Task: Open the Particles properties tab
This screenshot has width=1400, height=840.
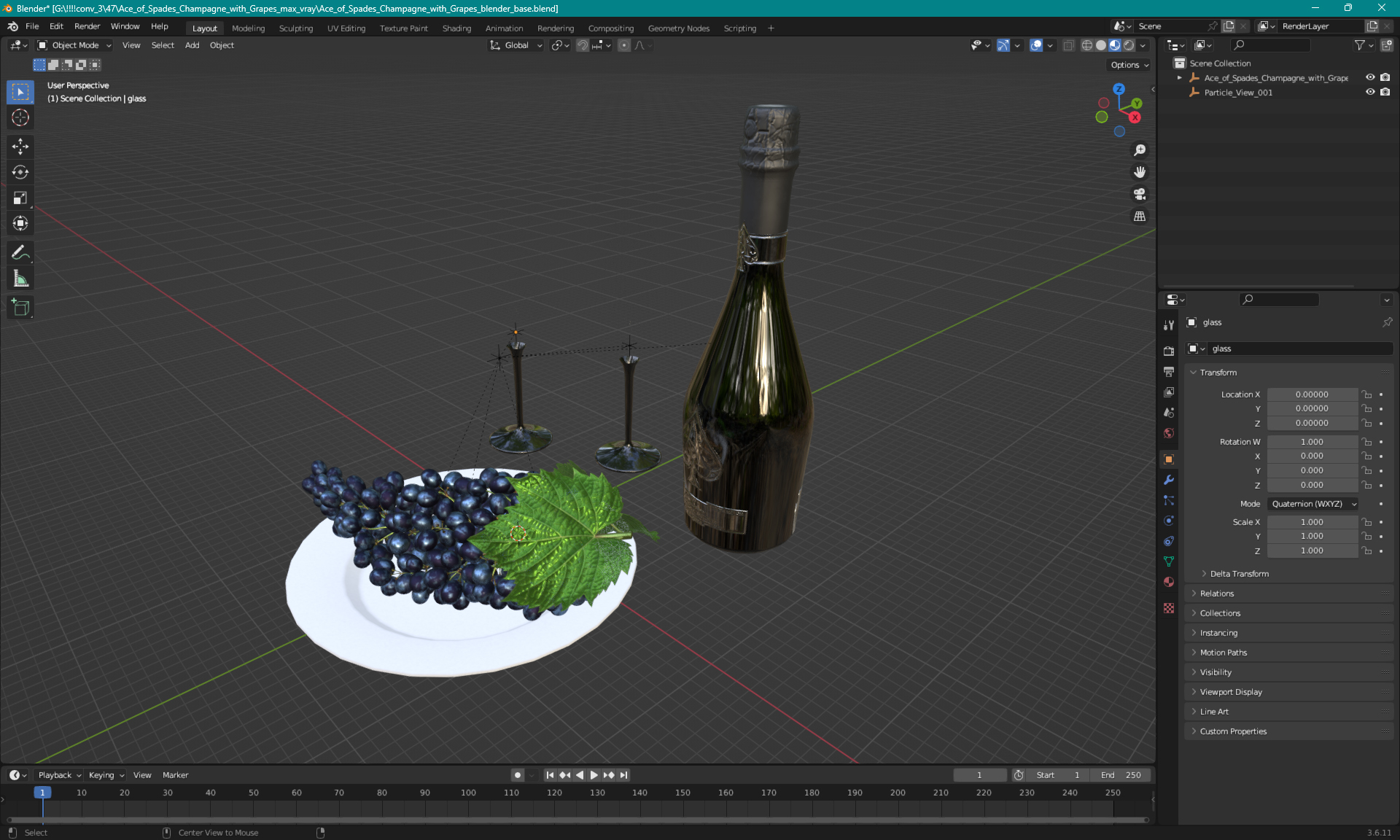Action: [1169, 500]
